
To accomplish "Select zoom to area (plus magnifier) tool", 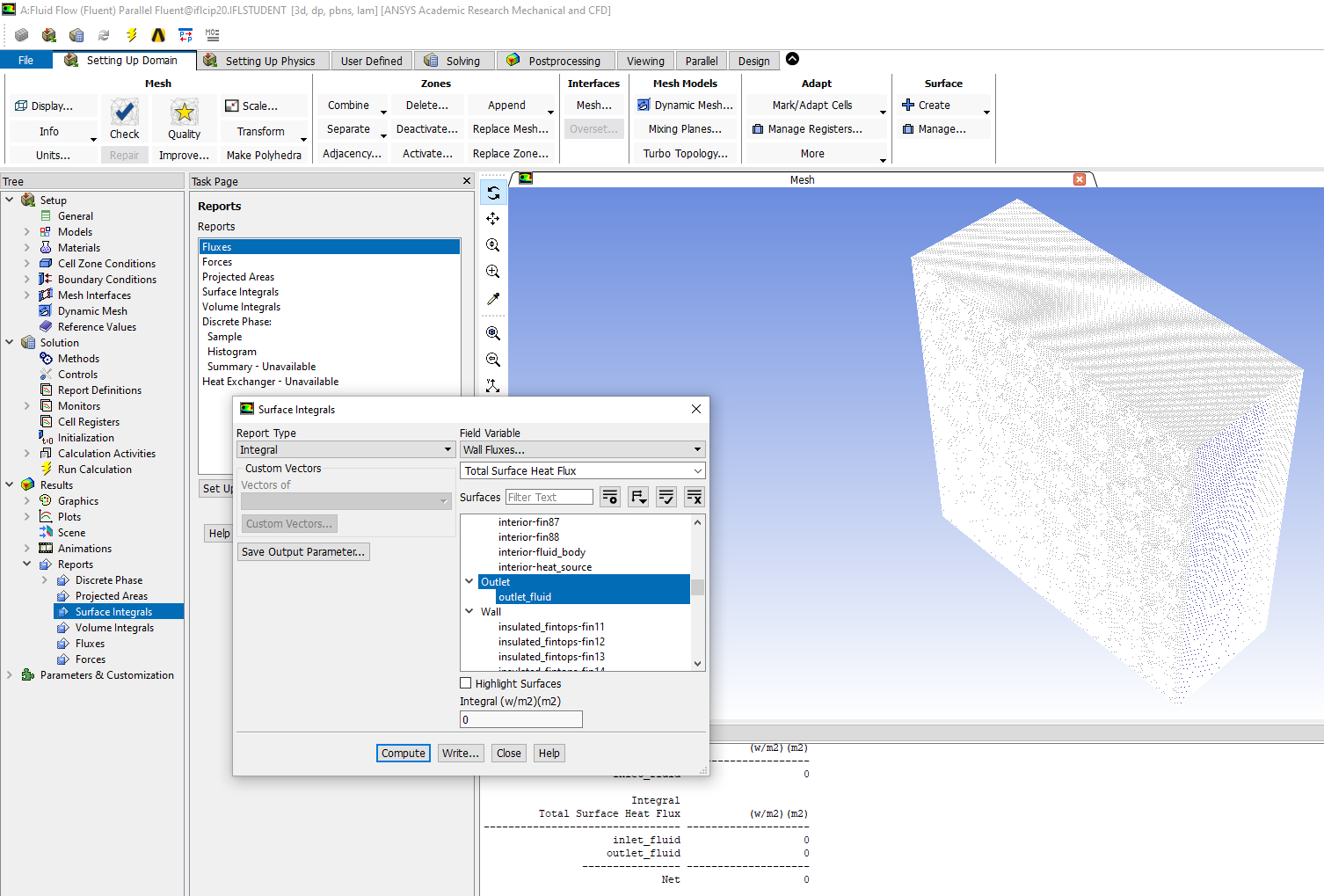I will [493, 272].
